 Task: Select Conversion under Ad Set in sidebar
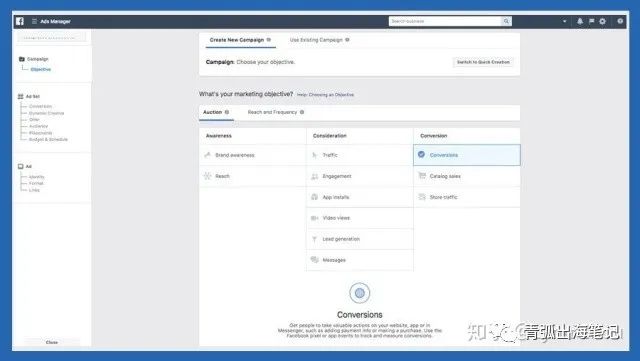[40, 106]
